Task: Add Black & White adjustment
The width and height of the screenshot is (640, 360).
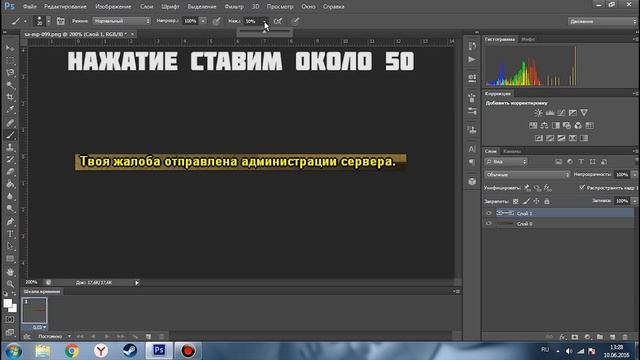Action: tap(556, 125)
